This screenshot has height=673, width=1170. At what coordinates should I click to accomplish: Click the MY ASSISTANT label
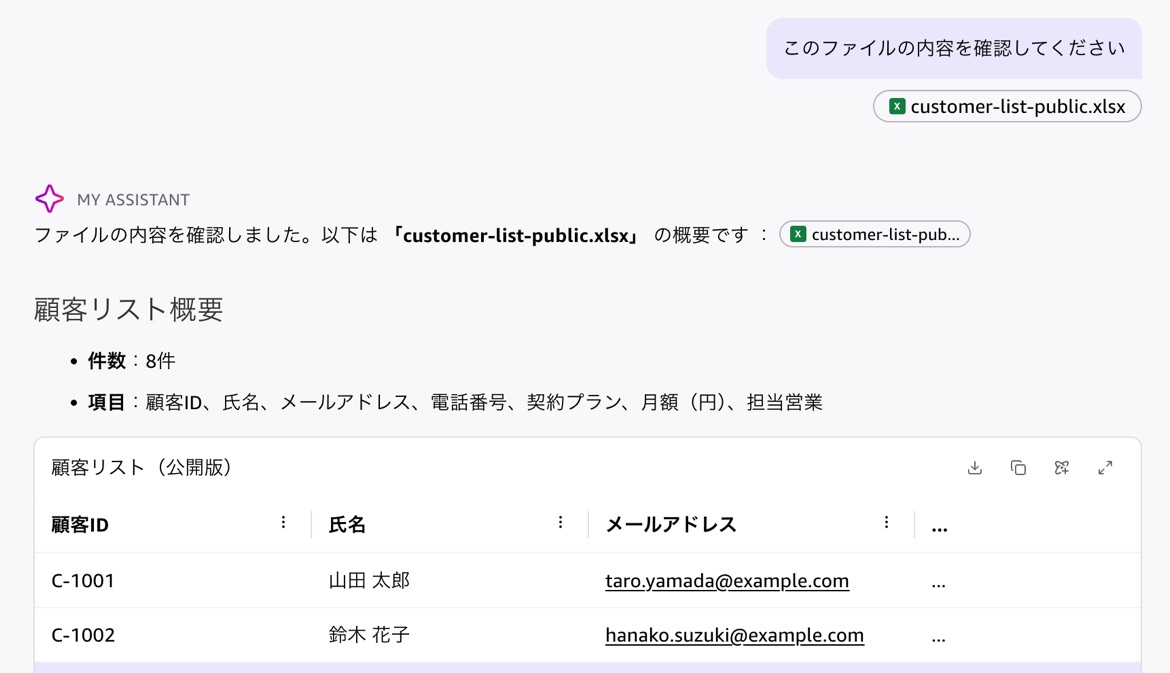(133, 200)
